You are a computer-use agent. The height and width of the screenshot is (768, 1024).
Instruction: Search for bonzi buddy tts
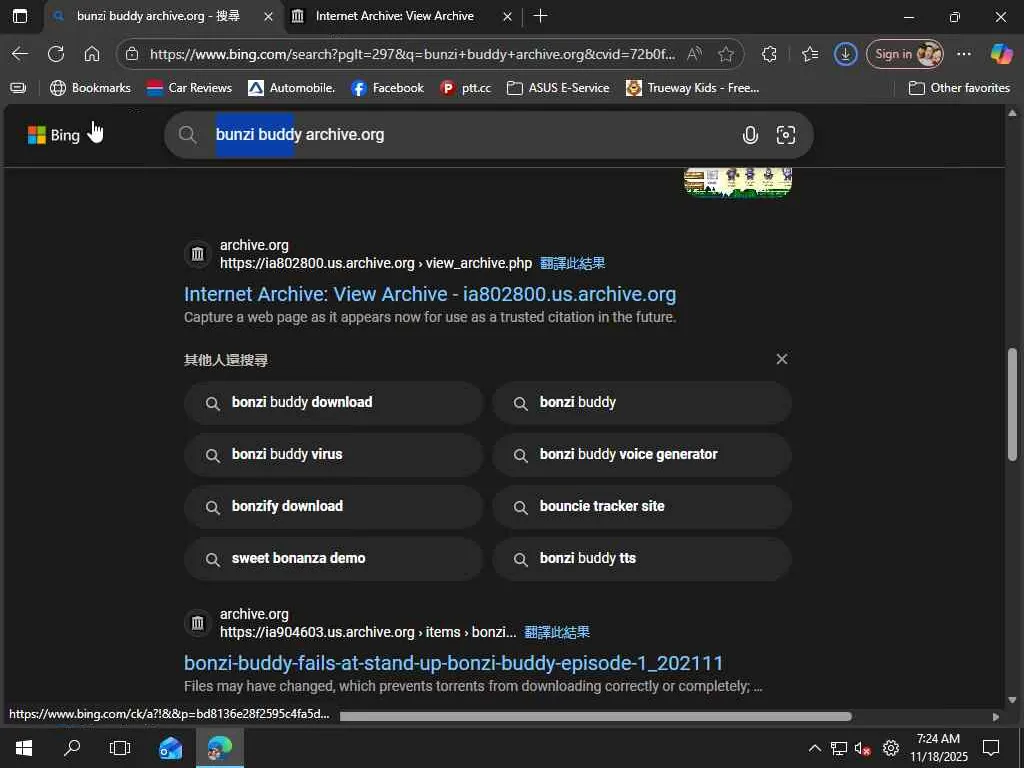click(x=642, y=558)
